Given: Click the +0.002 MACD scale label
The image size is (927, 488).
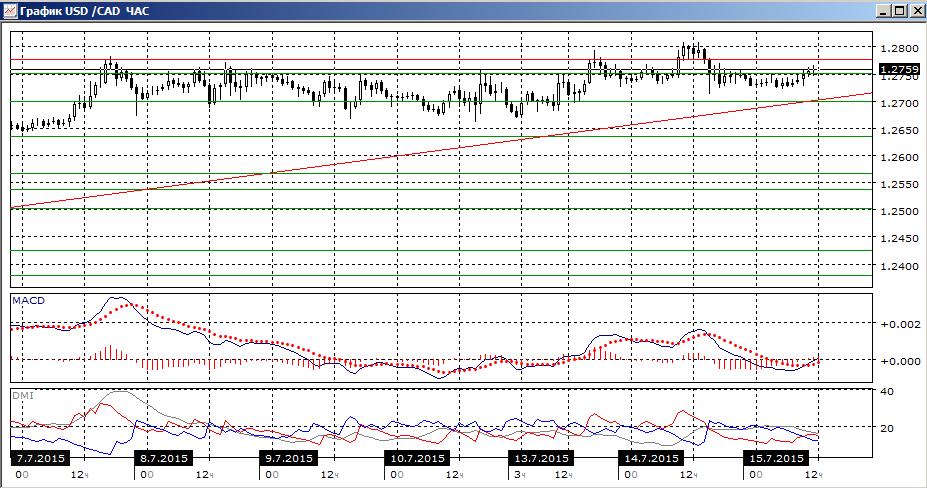Looking at the screenshot, I should 900,324.
